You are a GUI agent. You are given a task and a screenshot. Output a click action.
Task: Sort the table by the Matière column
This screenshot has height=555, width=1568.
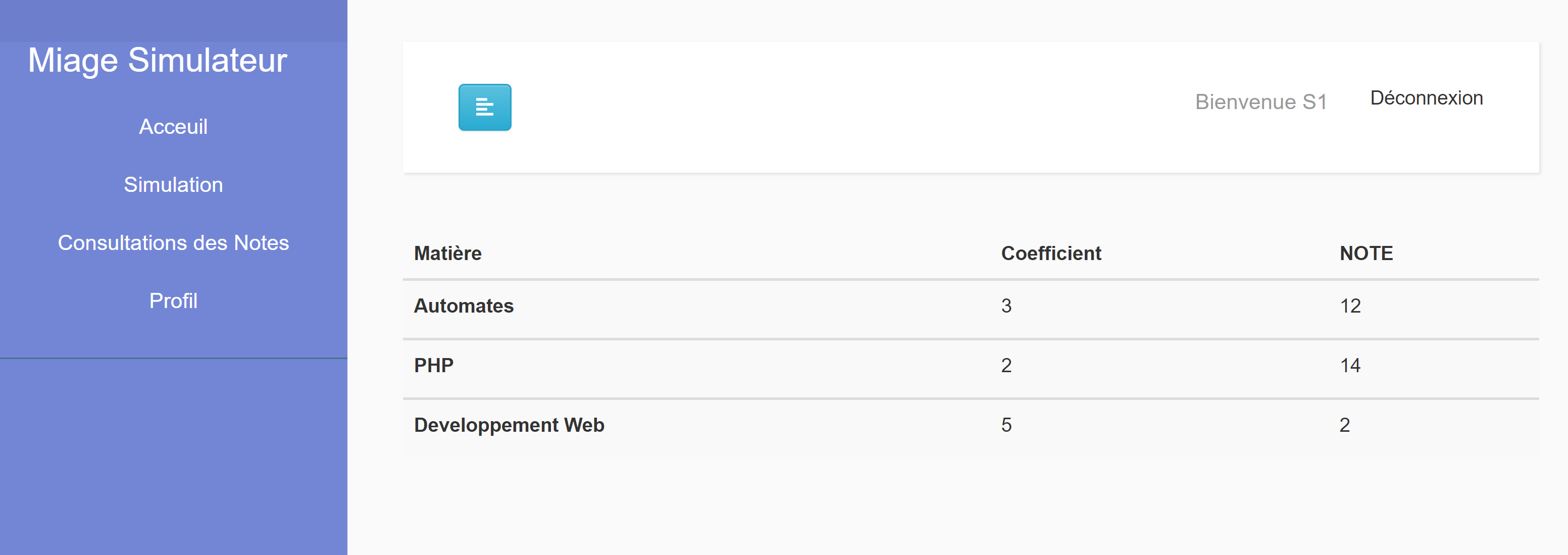tap(447, 253)
